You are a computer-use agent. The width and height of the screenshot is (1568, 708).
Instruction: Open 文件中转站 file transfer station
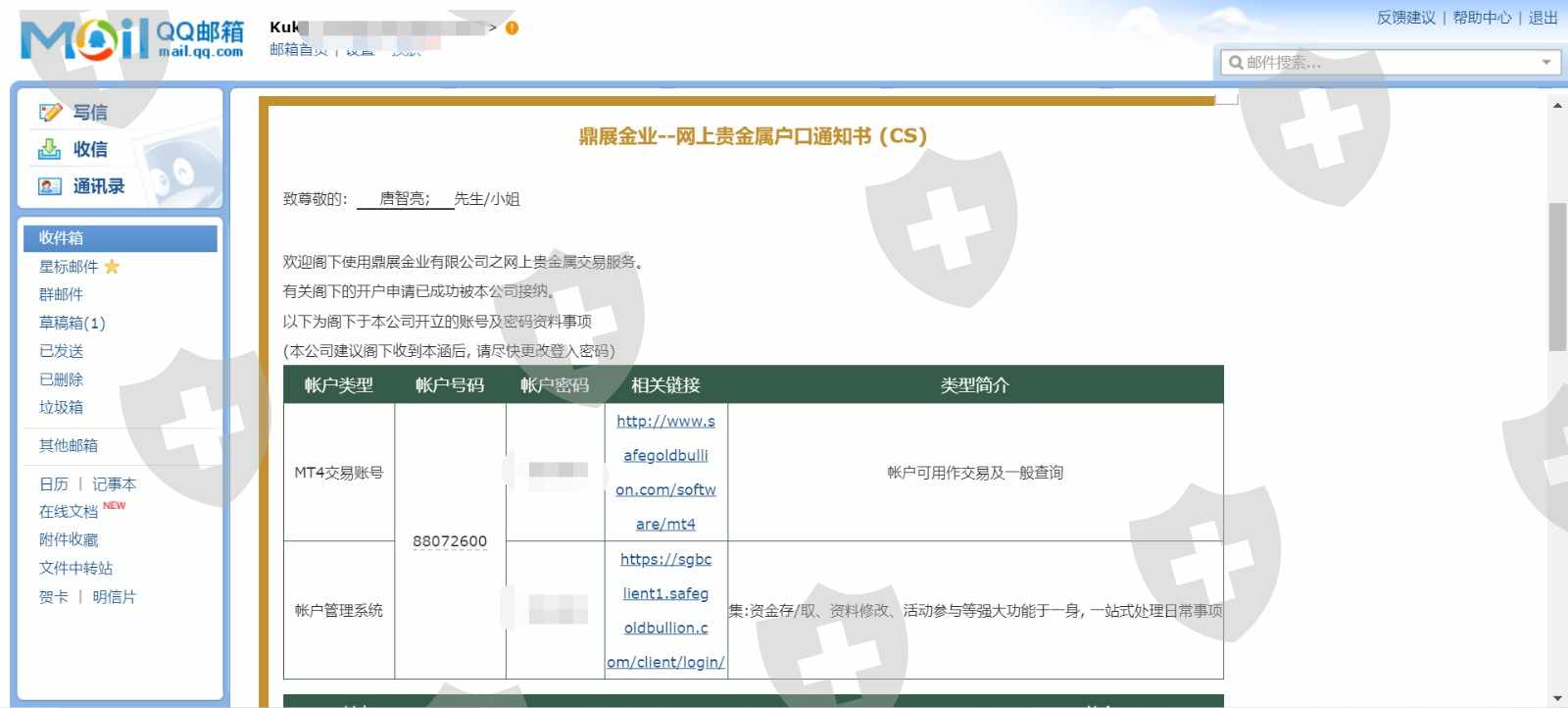pyautogui.click(x=75, y=569)
